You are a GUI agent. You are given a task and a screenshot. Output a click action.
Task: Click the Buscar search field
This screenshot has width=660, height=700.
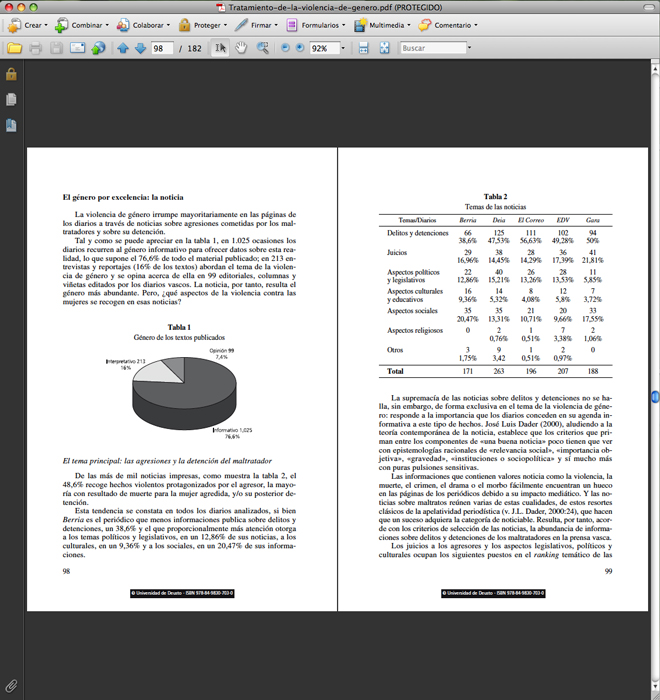tap(433, 48)
